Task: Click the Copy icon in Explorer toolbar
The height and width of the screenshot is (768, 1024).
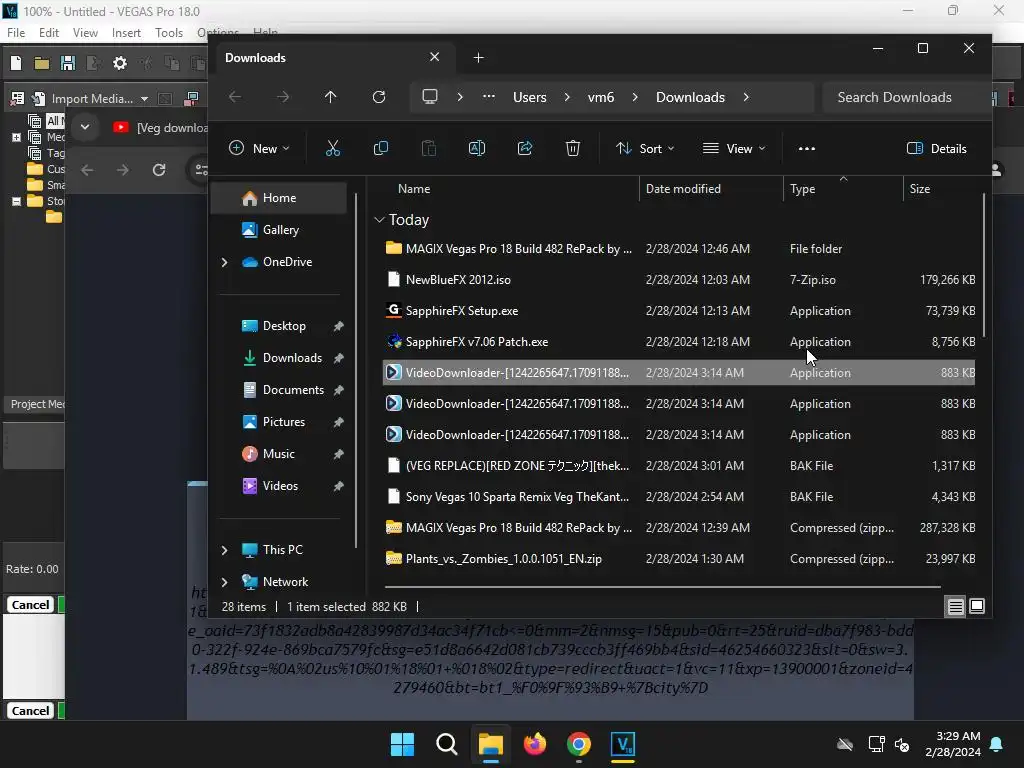Action: point(381,149)
